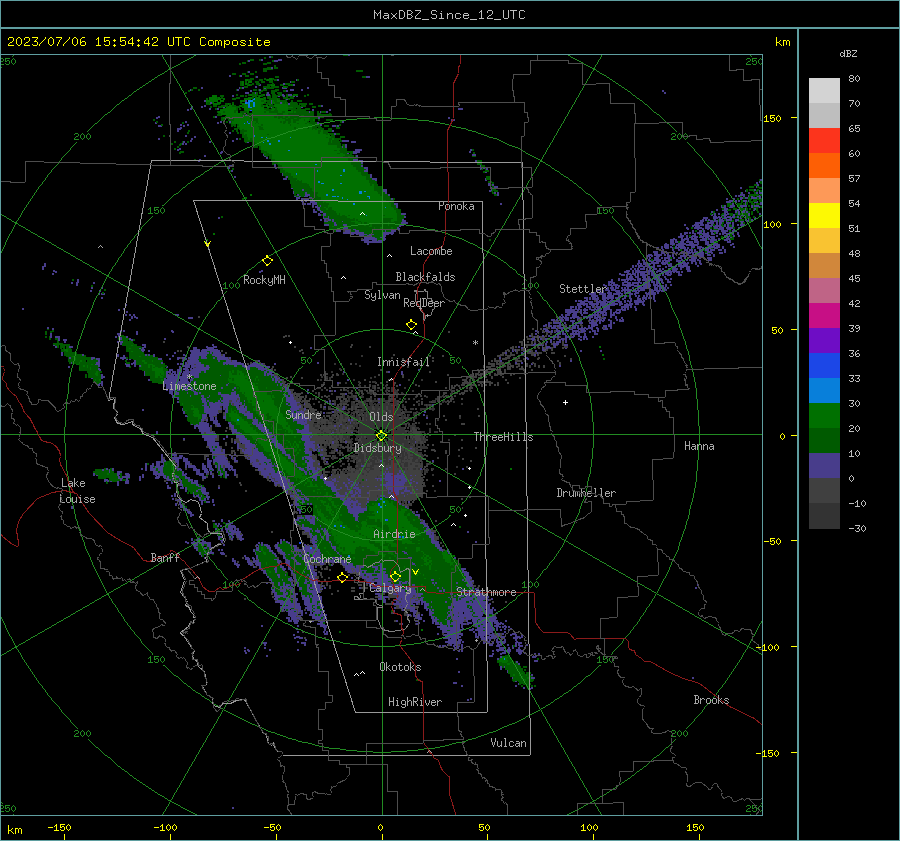Select the yellow 54 to 51 dBZ swatch
Image resolution: width=900 pixels, height=841 pixels.
824,216
